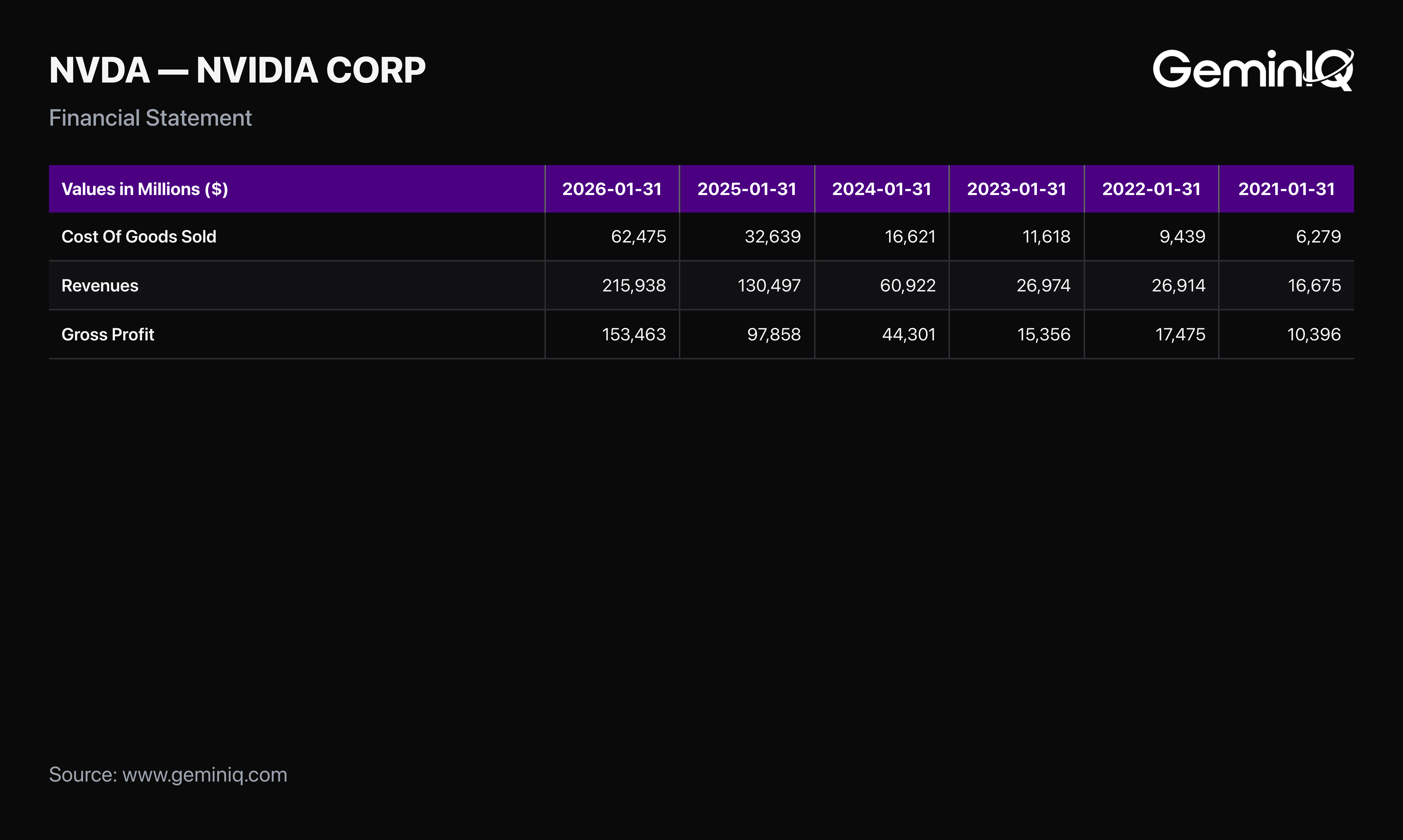Click cost of goods value 32,639
This screenshot has width=1403, height=840.
[772, 237]
